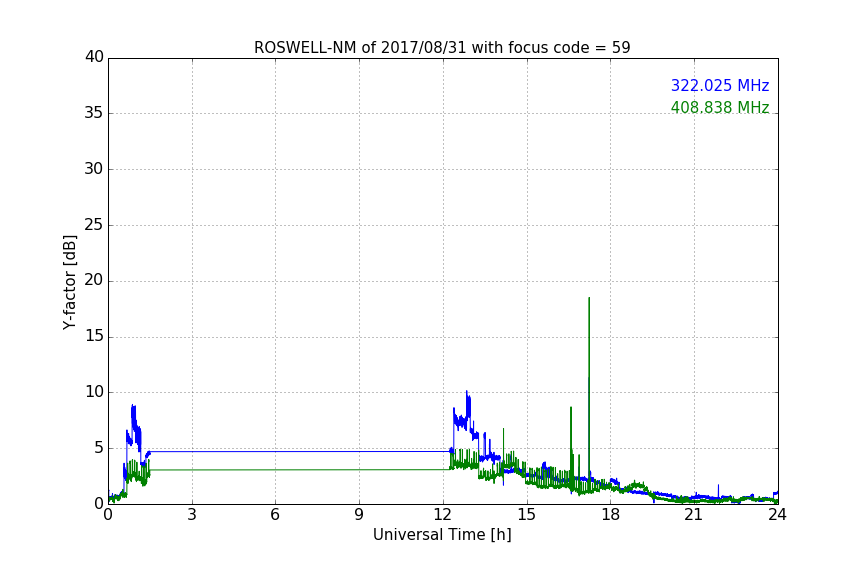This screenshot has width=864, height=576.
Task: Click x-axis tick label '9'
Action: [x=359, y=515]
